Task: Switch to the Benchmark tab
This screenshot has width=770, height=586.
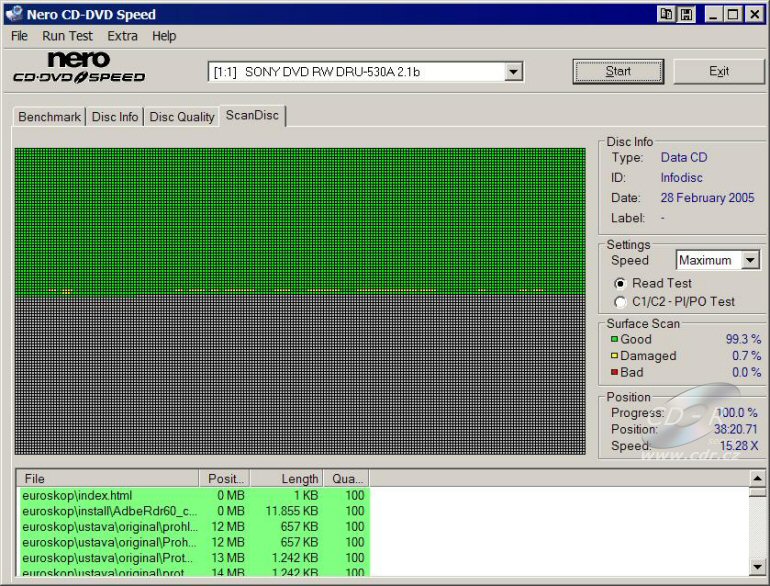Action: click(x=49, y=117)
